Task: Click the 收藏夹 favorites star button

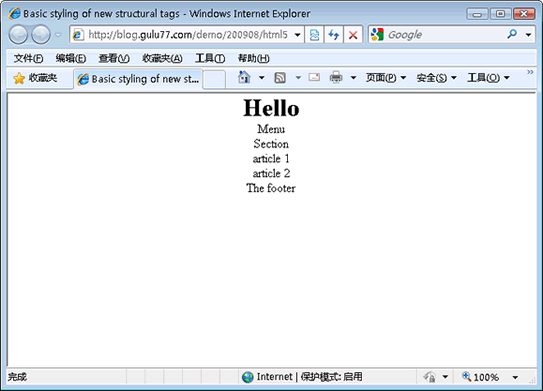Action: coord(35,78)
